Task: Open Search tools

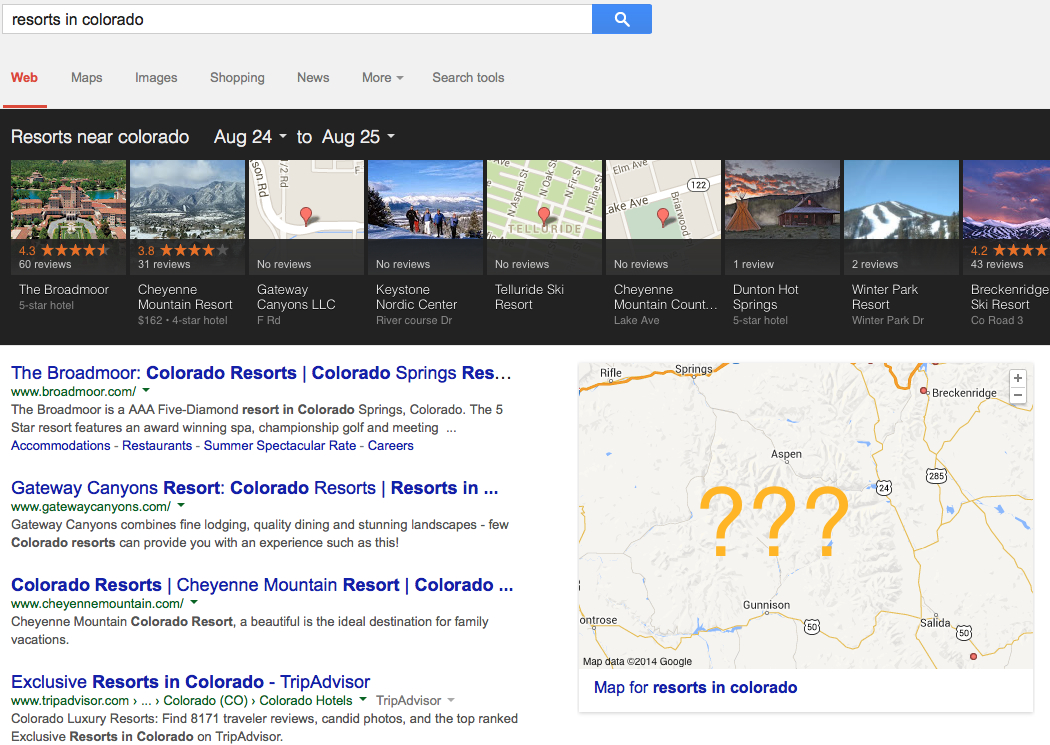Action: click(468, 78)
